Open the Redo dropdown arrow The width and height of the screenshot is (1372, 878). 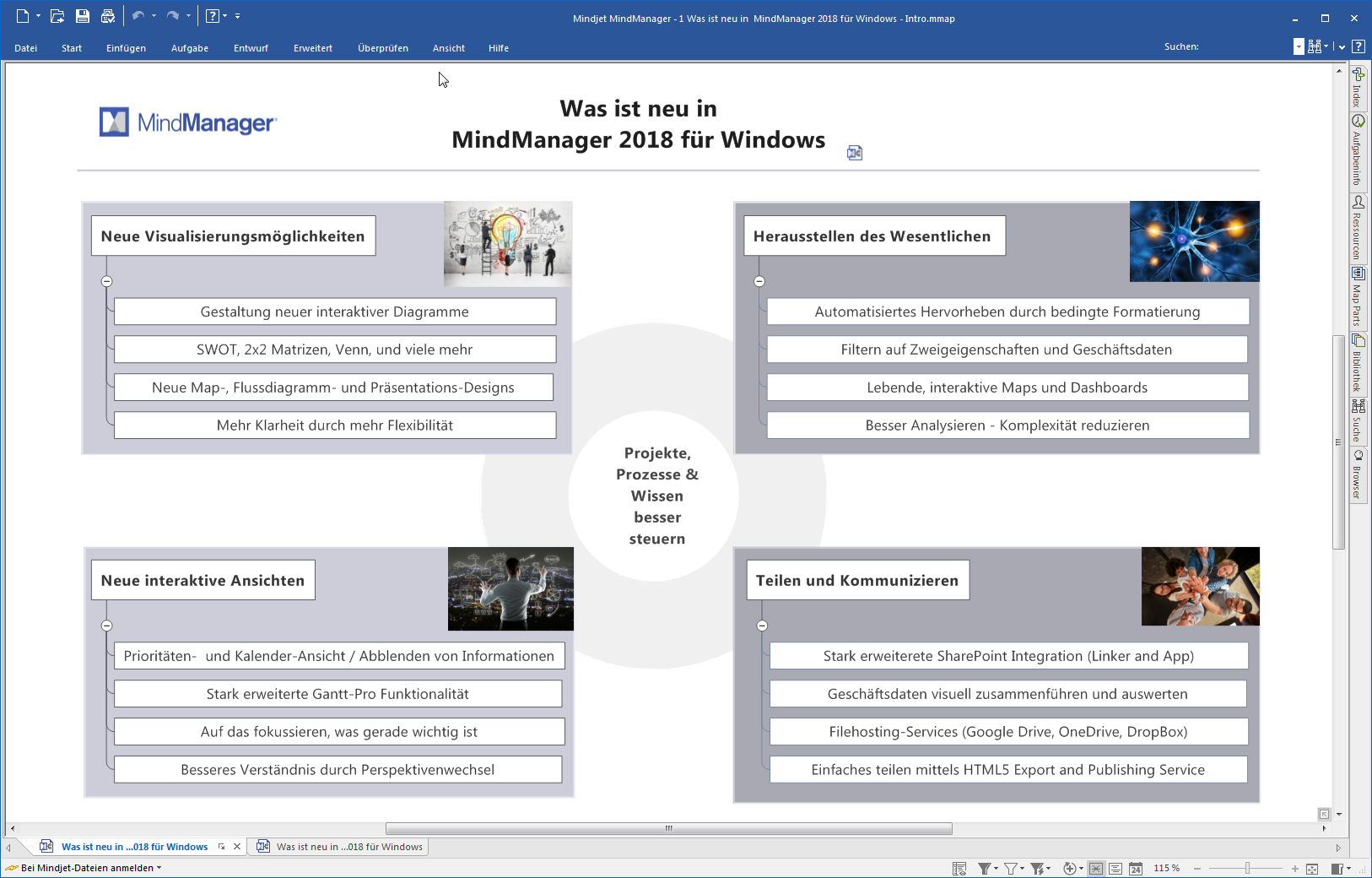pos(186,15)
